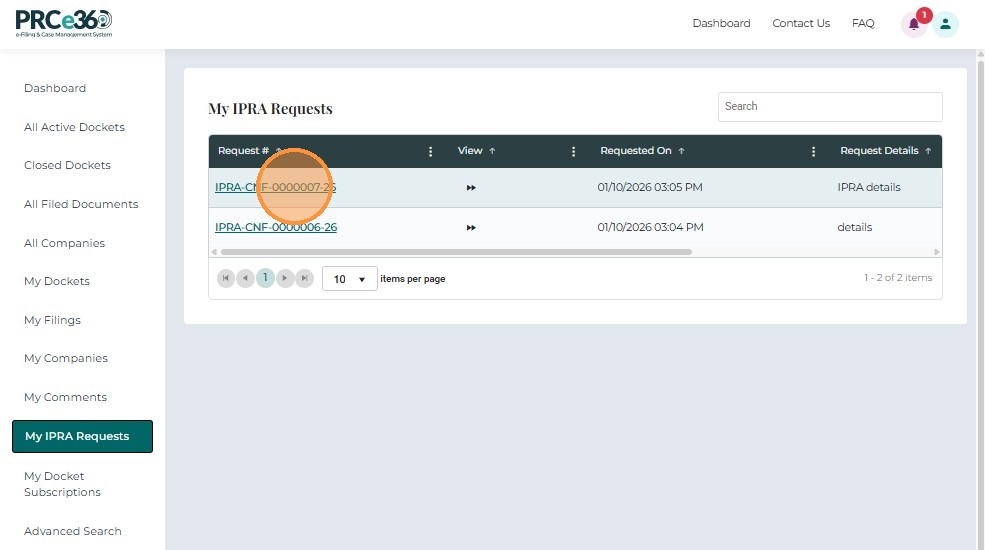Select Advanced Search in sidebar
This screenshot has width=985, height=550.
[x=73, y=531]
